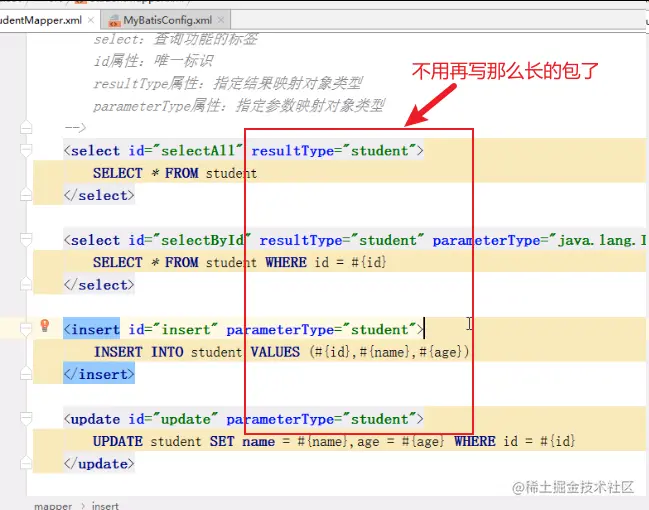The height and width of the screenshot is (510, 649).
Task: Collapse the update tag block
Action: pyautogui.click(x=26, y=419)
